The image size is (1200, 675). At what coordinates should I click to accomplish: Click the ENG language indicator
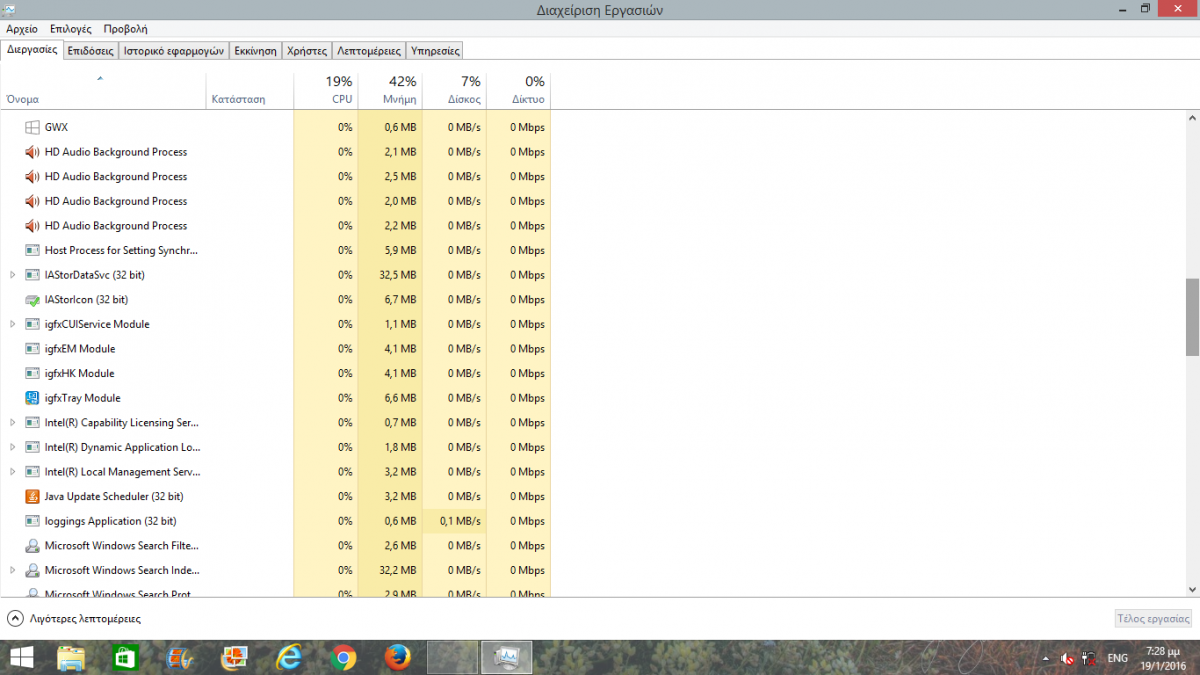(x=1118, y=658)
